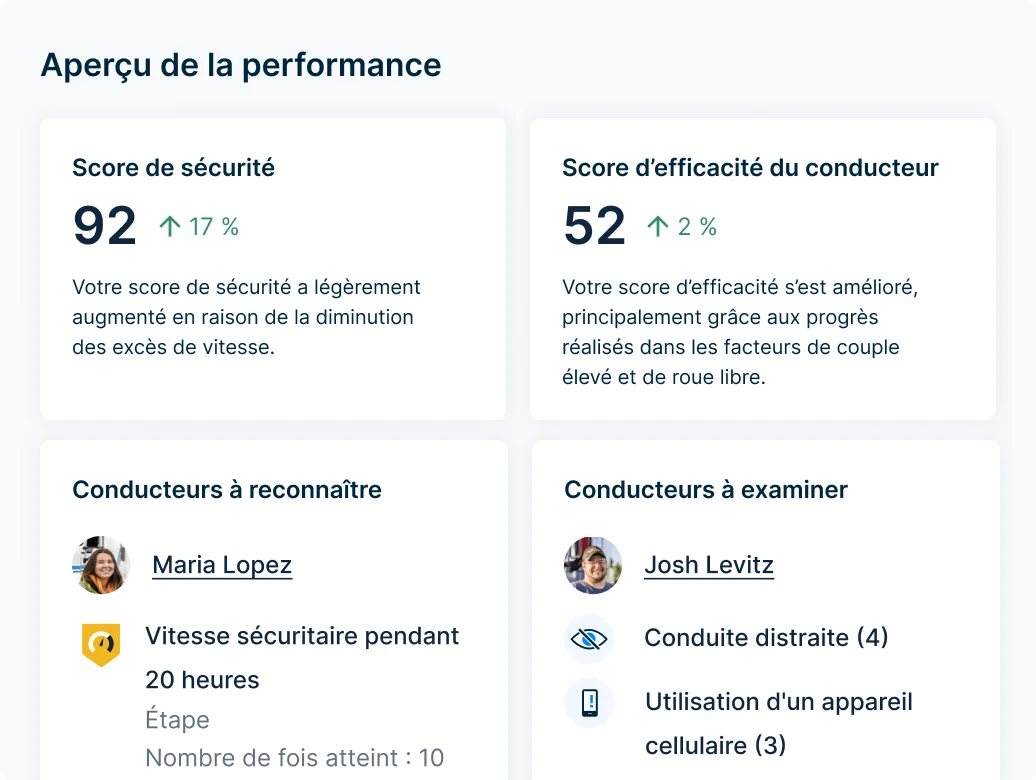Click the Conducteurs à examiner header
Screen dimensions: 1036x780
(x=705, y=490)
